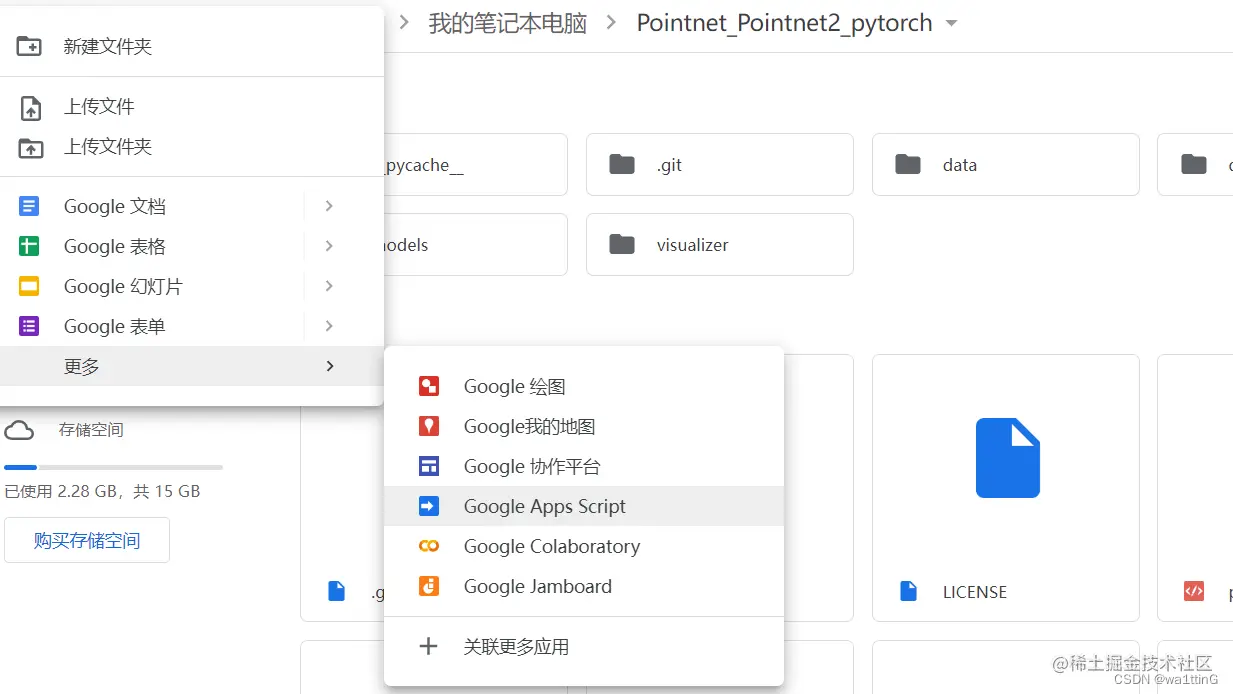Open the .git folder card
Screen dimensions: 1233x694
click(720, 164)
